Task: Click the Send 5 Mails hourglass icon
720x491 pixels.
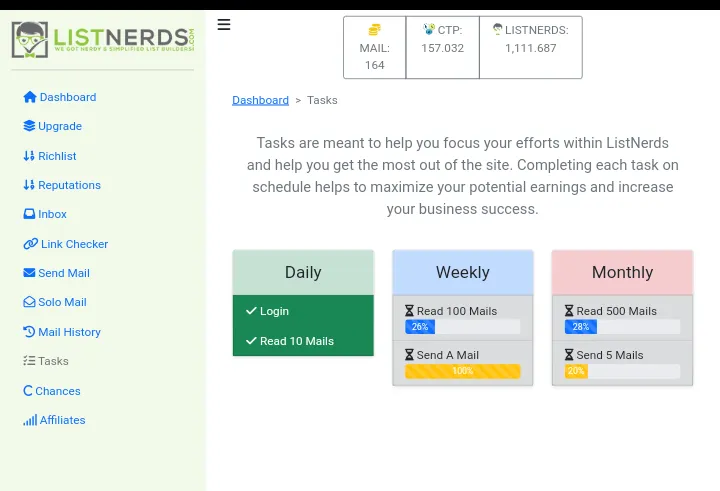Action: pyautogui.click(x=569, y=355)
